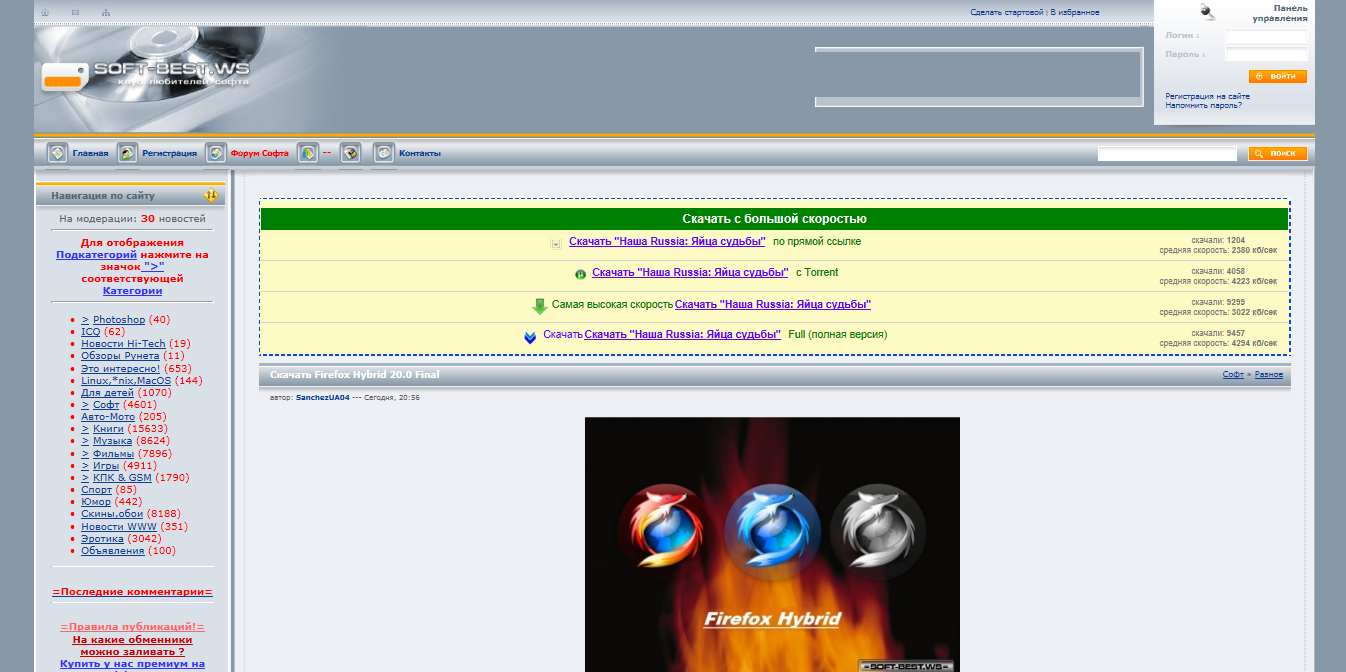Click the Full (полная версия) download link

coord(683,334)
